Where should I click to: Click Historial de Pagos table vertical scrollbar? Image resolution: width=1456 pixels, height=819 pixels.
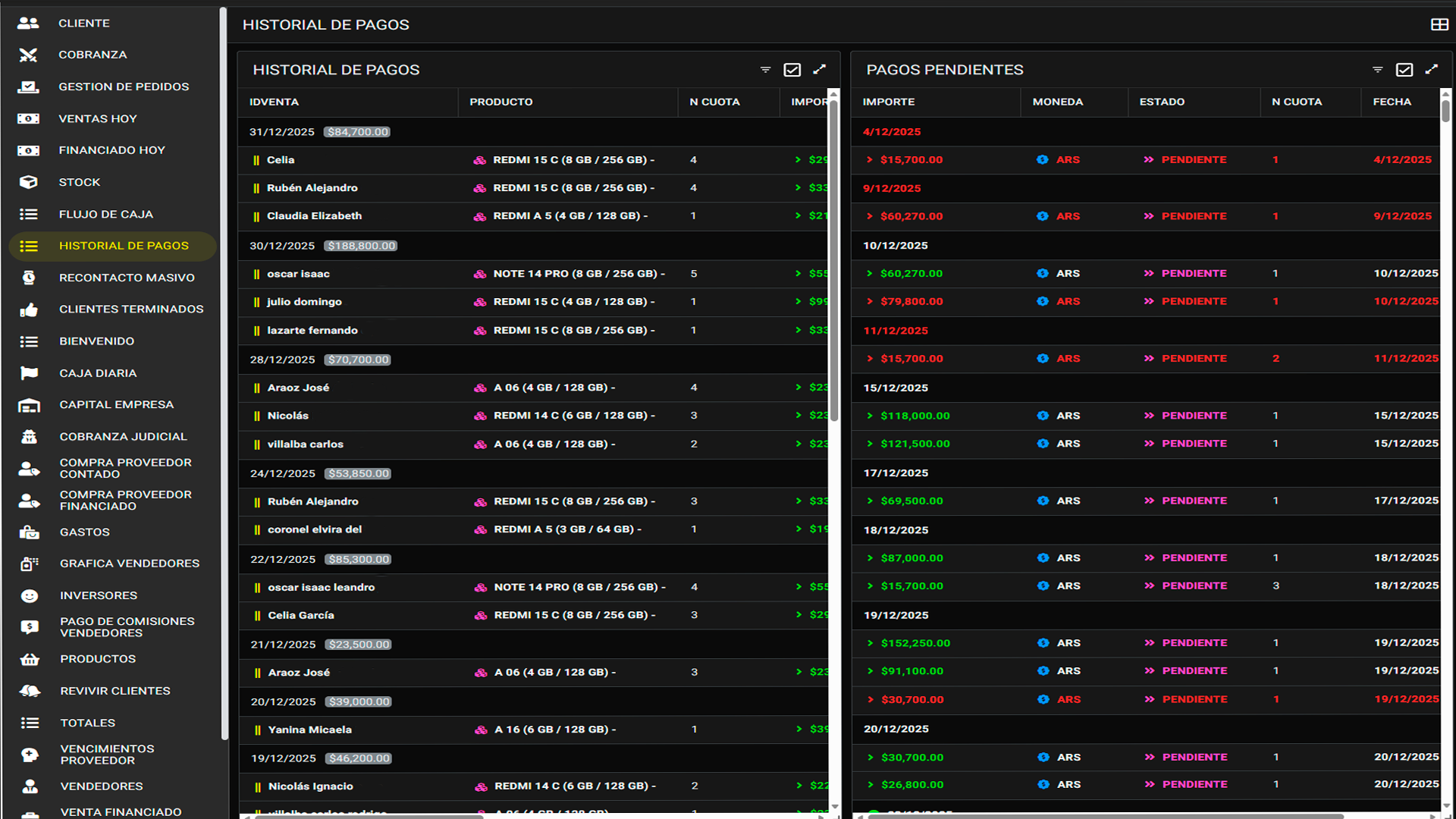click(833, 258)
